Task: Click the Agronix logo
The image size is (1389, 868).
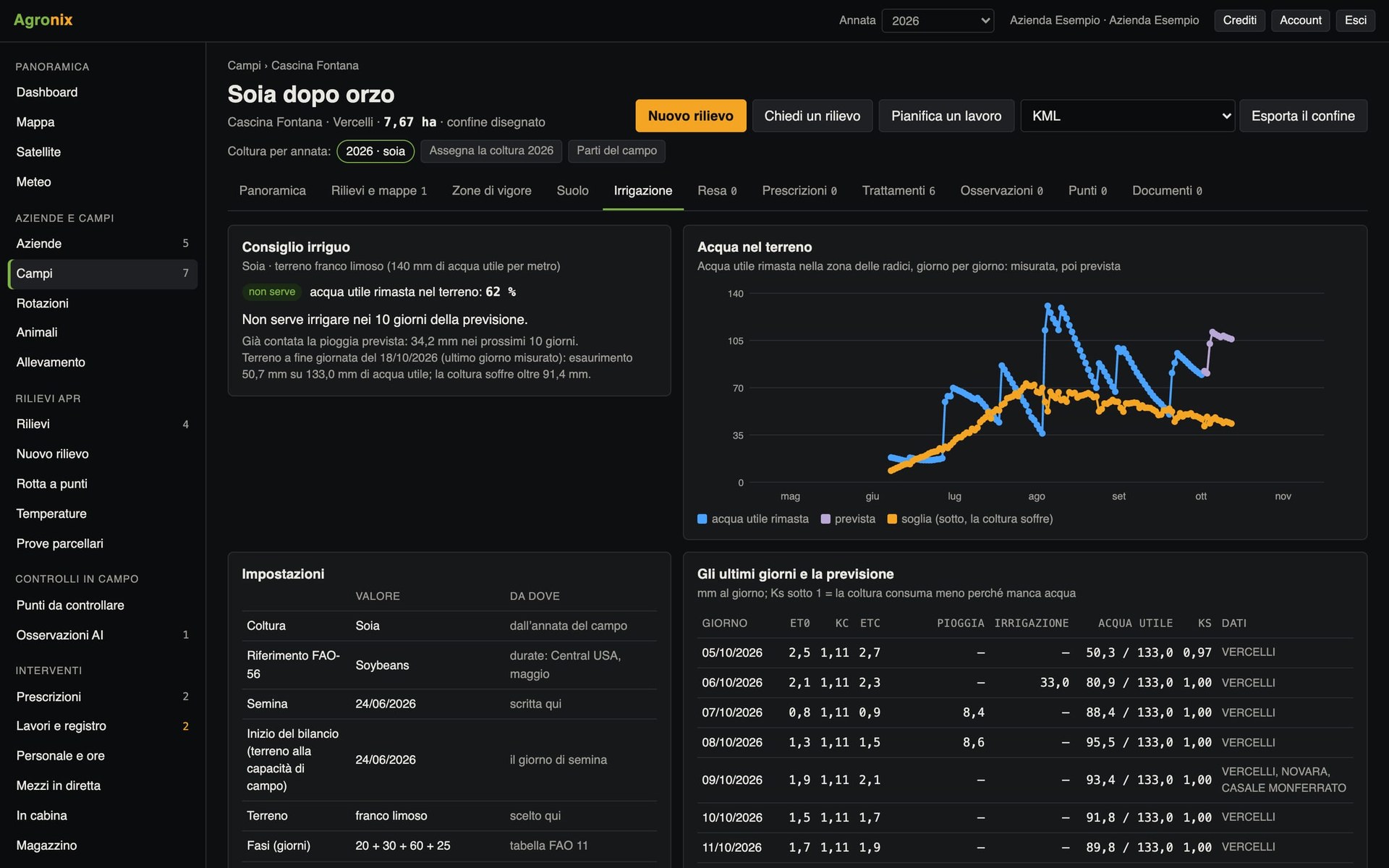Action: [x=43, y=20]
